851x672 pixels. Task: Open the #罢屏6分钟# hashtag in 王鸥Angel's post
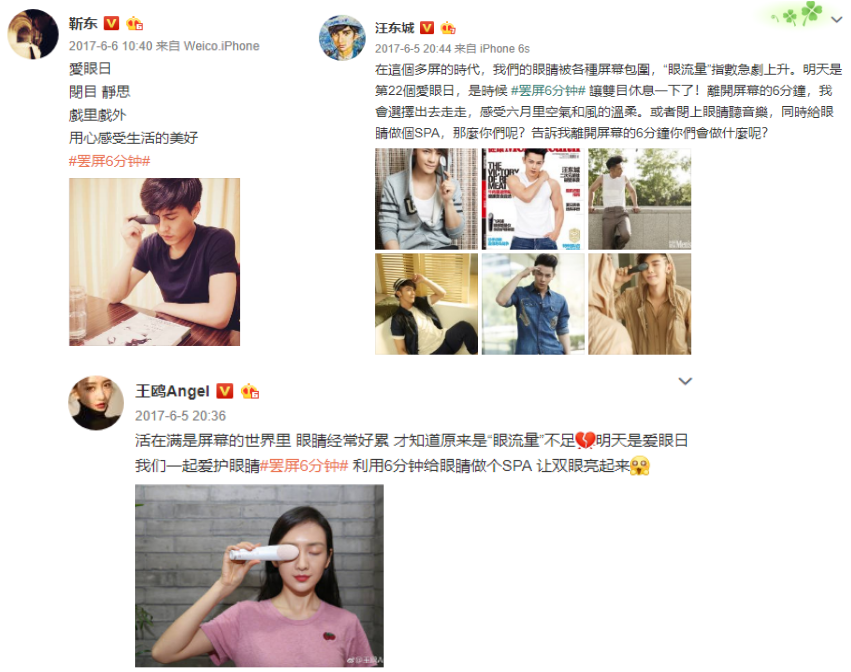pyautogui.click(x=304, y=466)
